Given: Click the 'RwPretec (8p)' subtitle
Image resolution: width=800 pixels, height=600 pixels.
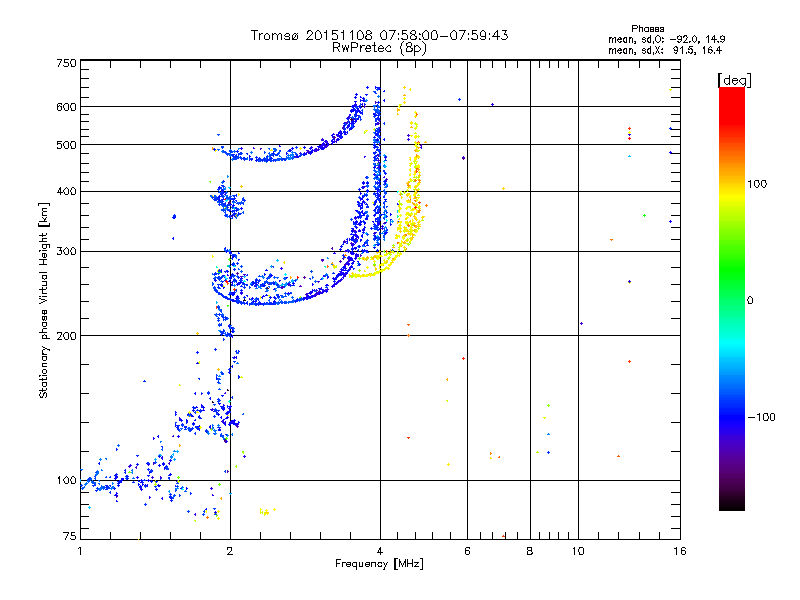Looking at the screenshot, I should tap(379, 48).
